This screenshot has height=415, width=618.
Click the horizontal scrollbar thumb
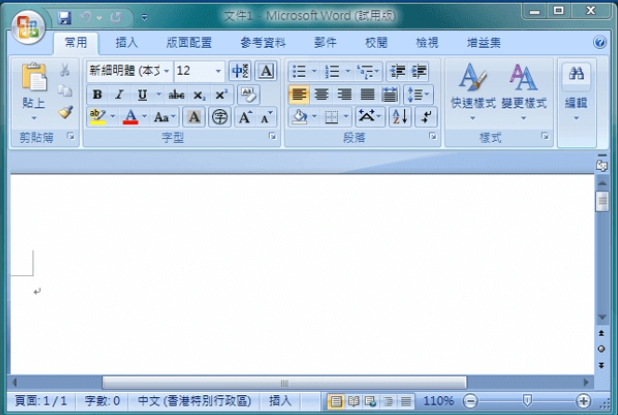coord(284,383)
